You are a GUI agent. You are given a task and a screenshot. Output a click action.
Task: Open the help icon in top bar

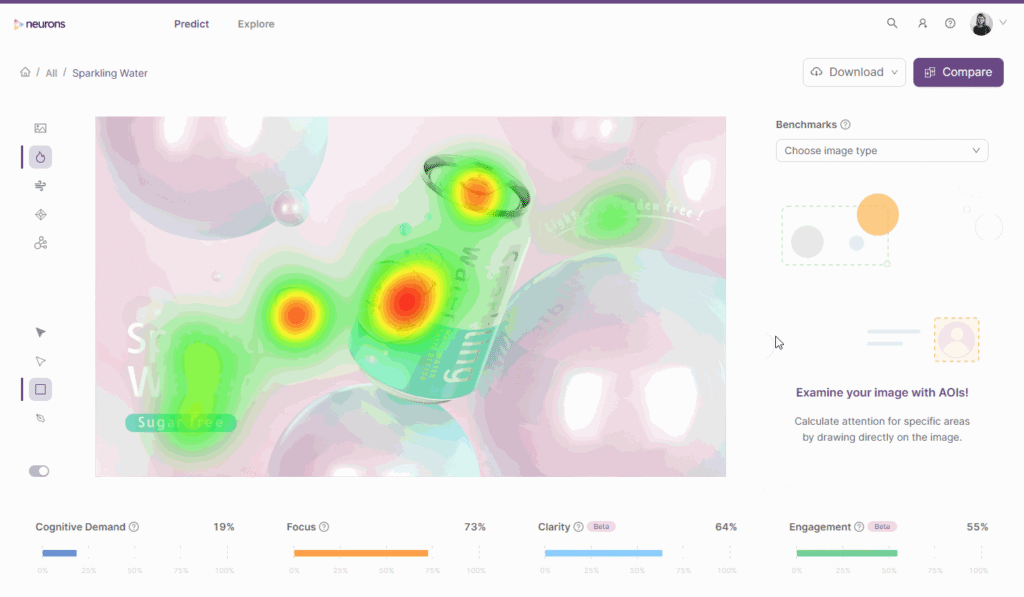(x=949, y=22)
